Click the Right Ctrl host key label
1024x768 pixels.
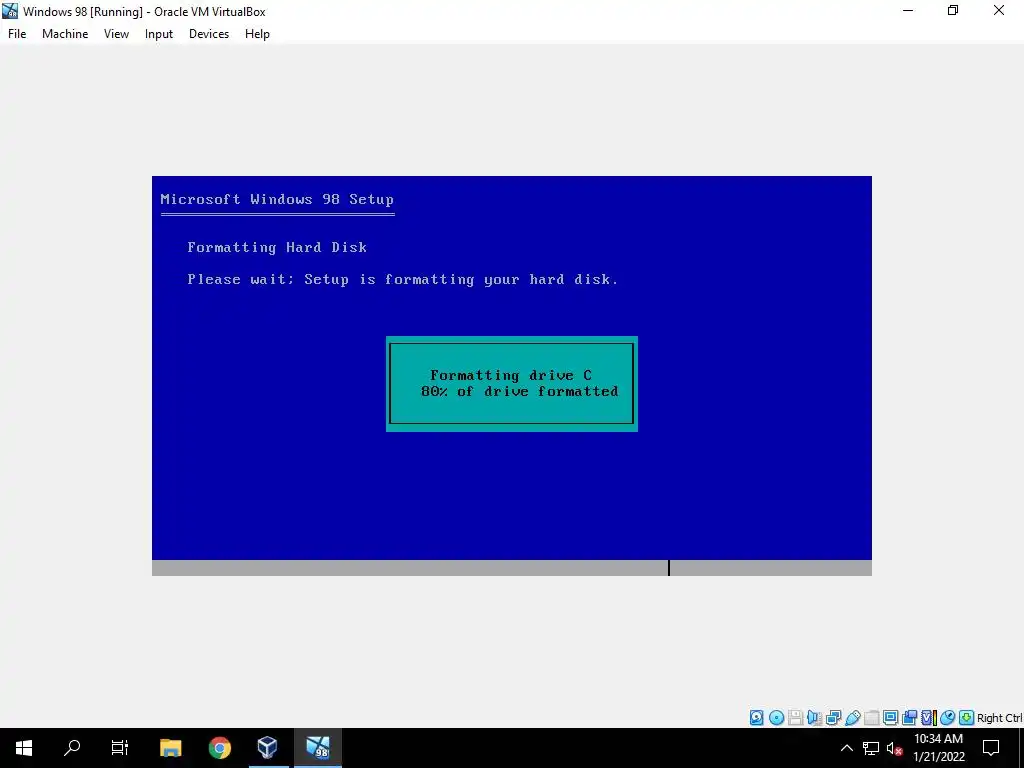[1000, 718]
